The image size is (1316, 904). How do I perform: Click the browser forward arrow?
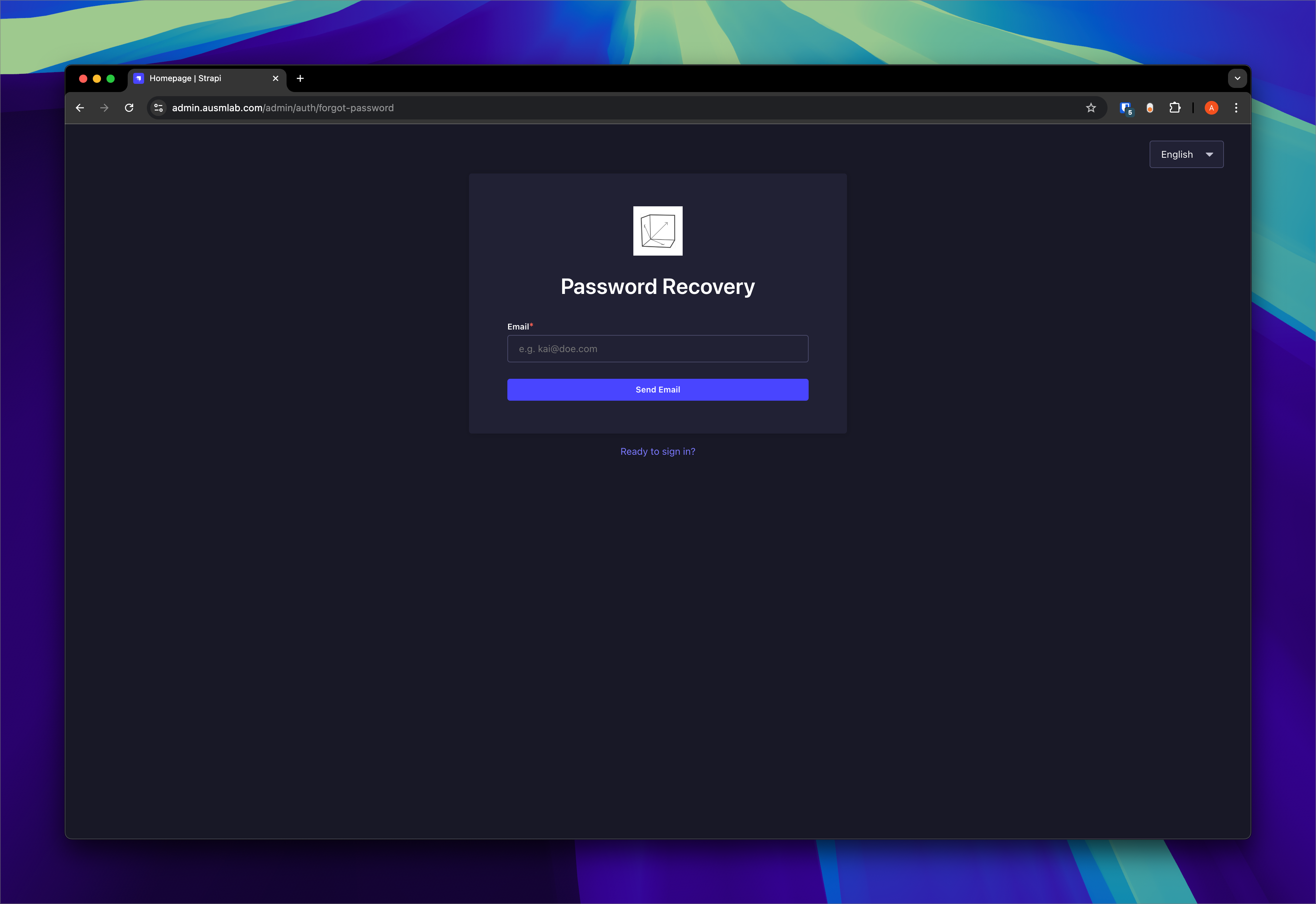coord(104,108)
